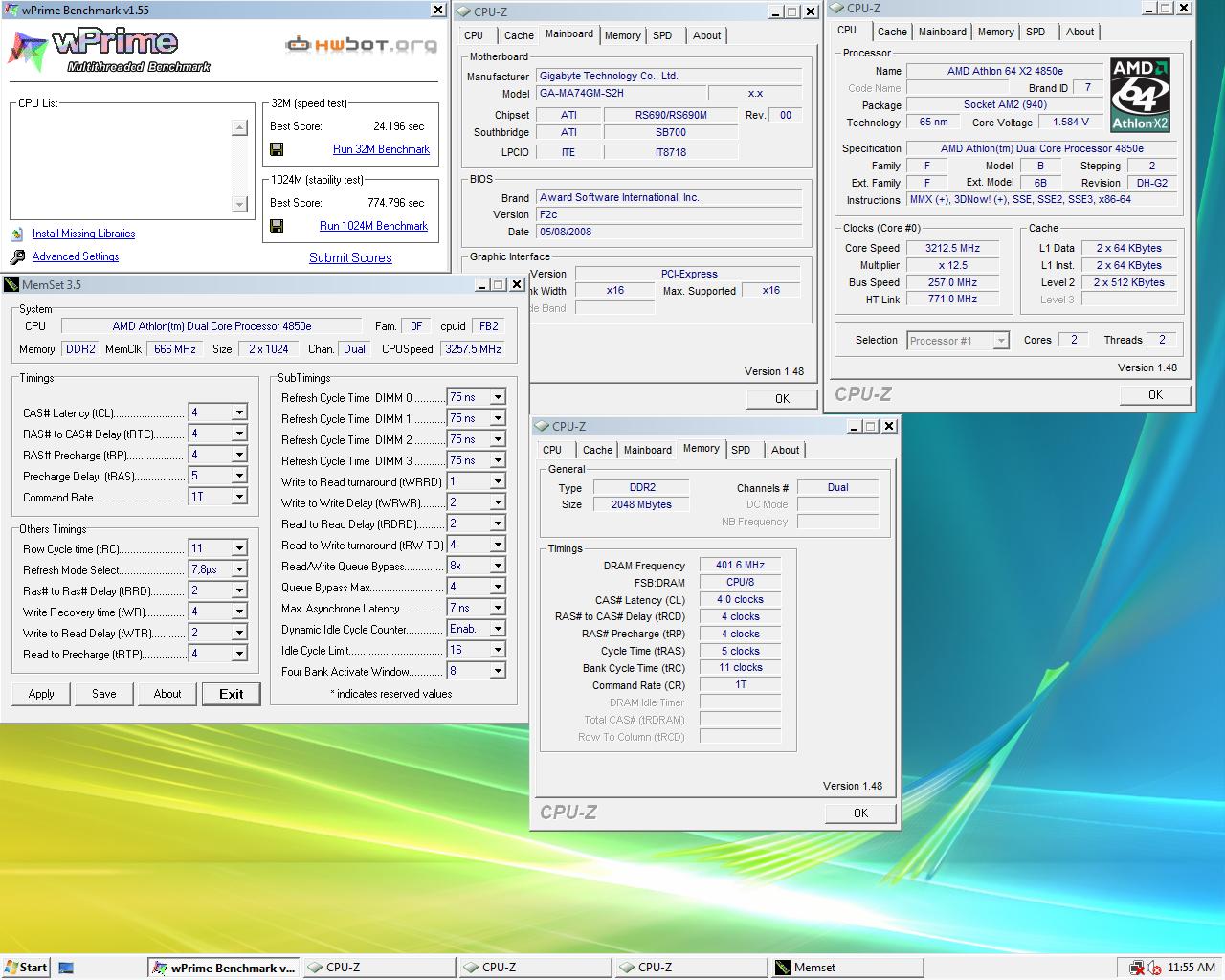
Task: Click the Show Desktop icon beside Start
Action: tap(66, 968)
